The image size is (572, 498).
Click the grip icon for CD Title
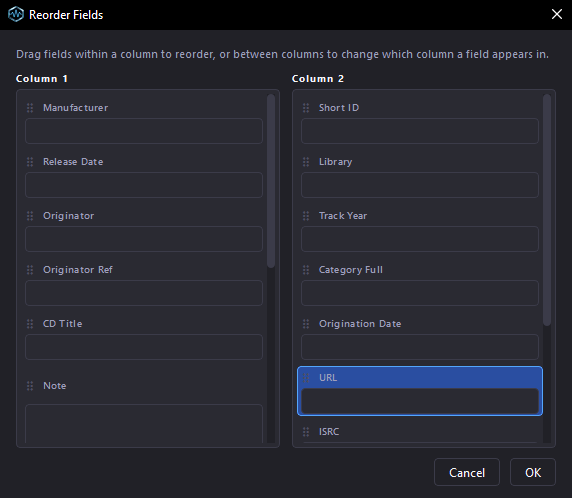pyautogui.click(x=30, y=324)
